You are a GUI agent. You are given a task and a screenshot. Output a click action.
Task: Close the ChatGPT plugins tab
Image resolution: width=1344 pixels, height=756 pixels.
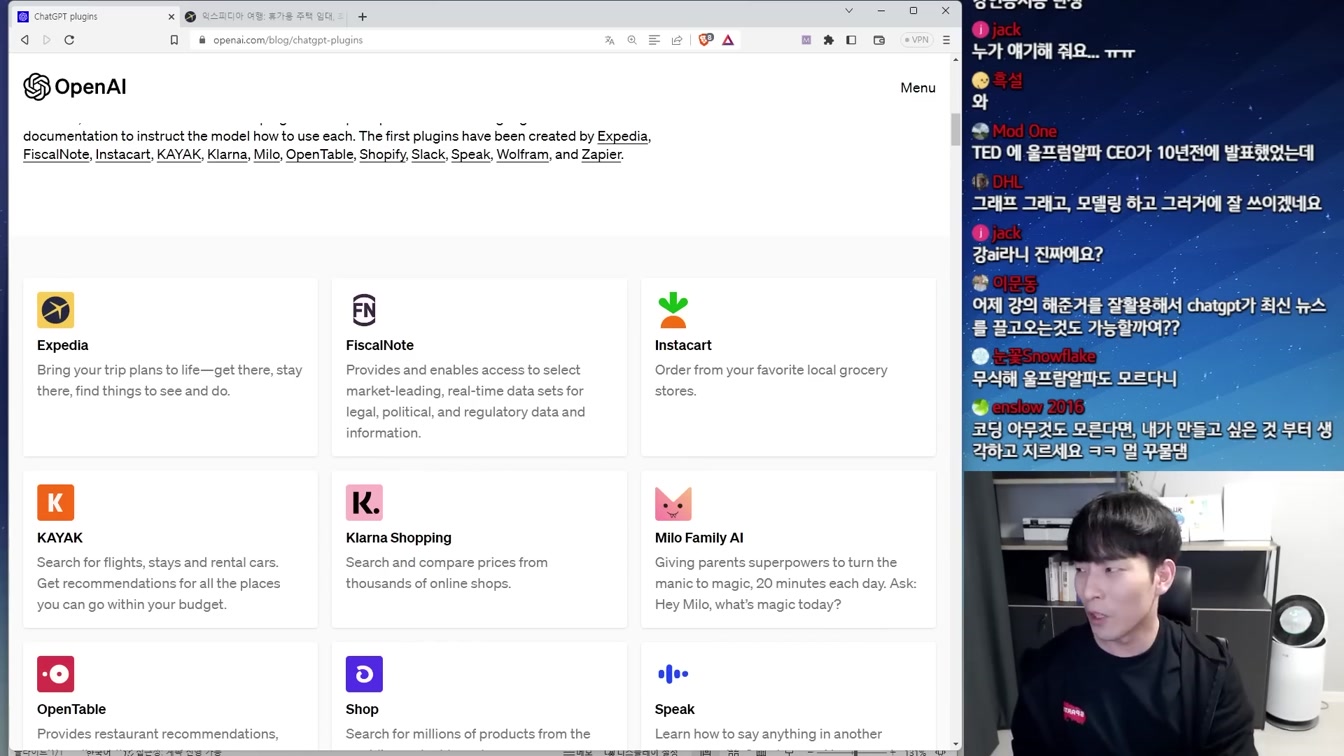click(x=171, y=17)
